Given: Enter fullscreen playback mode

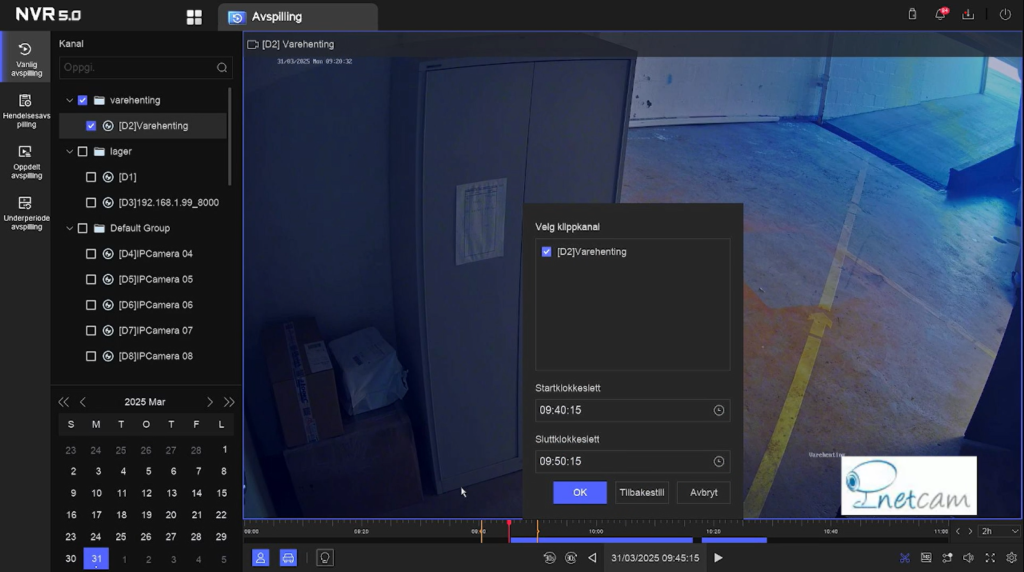Looking at the screenshot, I should pyautogui.click(x=990, y=558).
